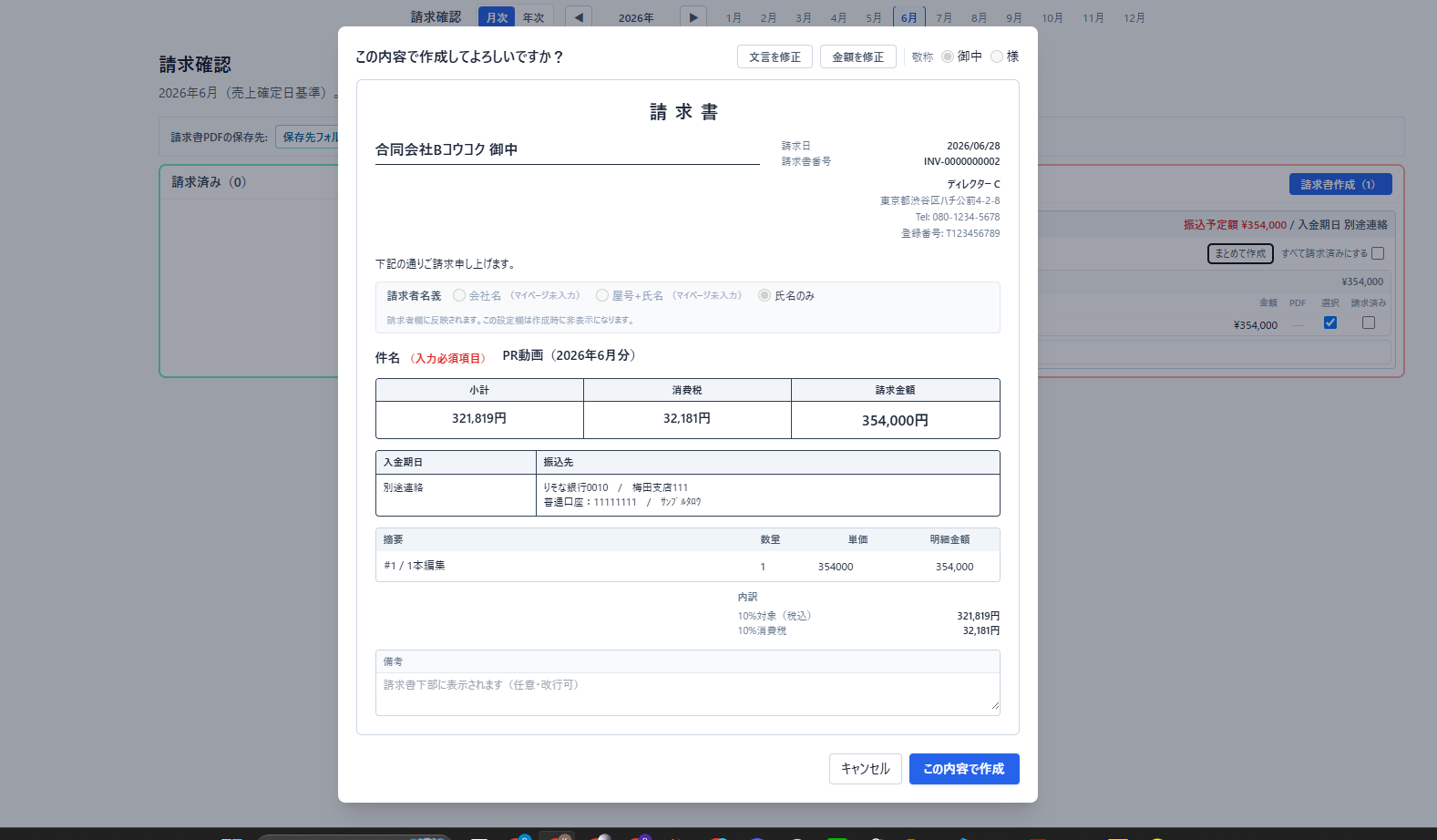This screenshot has width=1437, height=840.
Task: Click 請求済み (0) panel header
Action: (x=210, y=182)
